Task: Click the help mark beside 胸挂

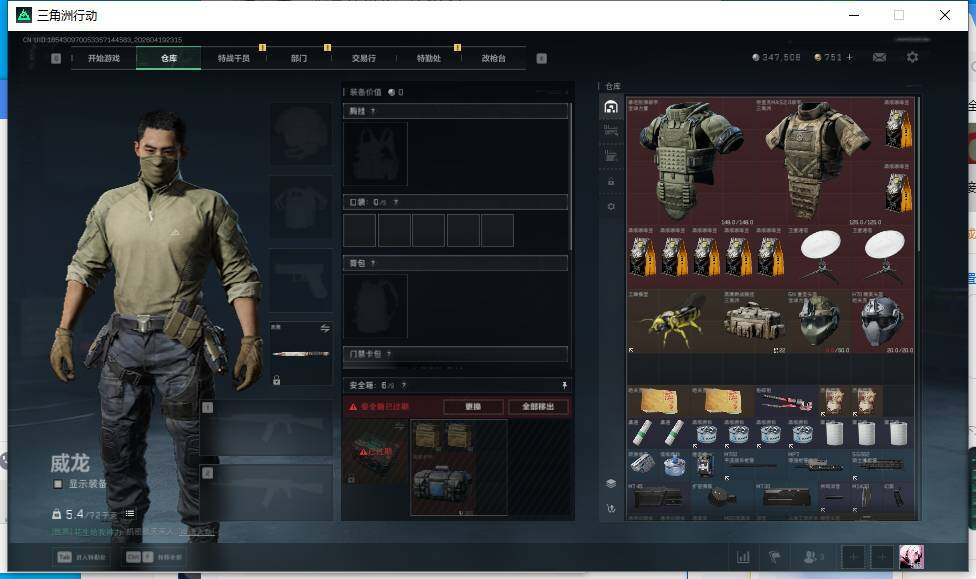Action: (373, 111)
